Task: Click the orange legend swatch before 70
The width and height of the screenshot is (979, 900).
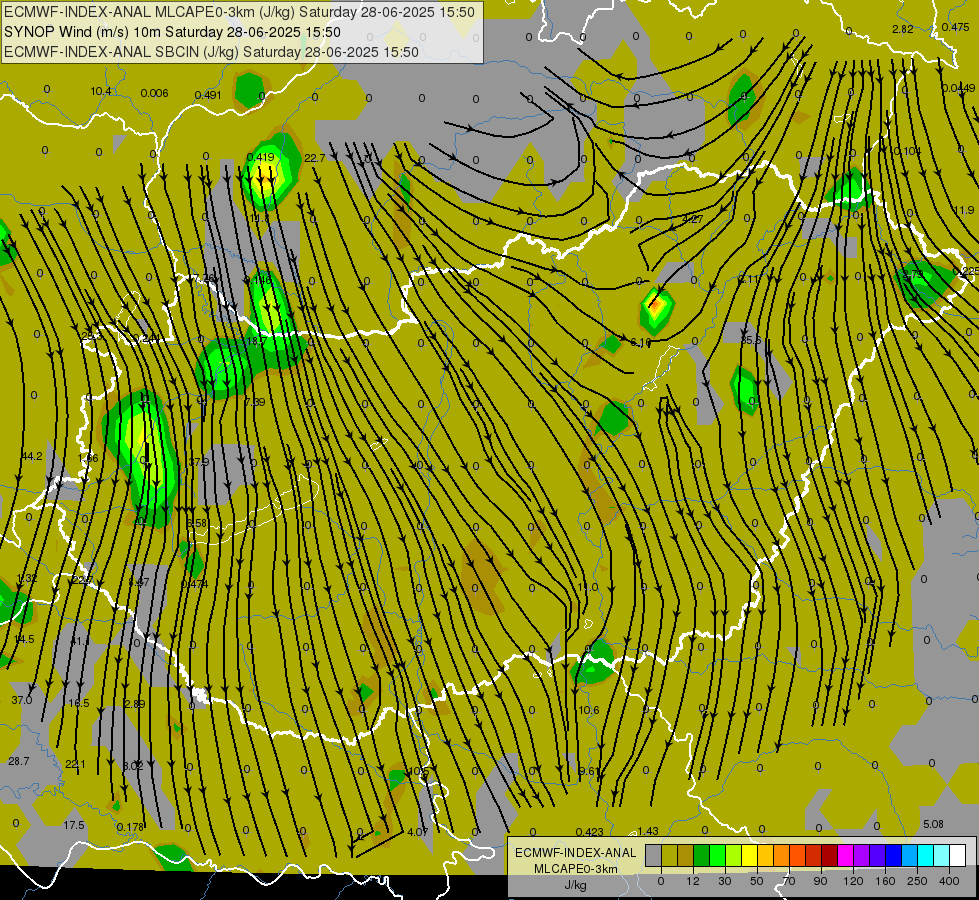Action: pyautogui.click(x=782, y=855)
